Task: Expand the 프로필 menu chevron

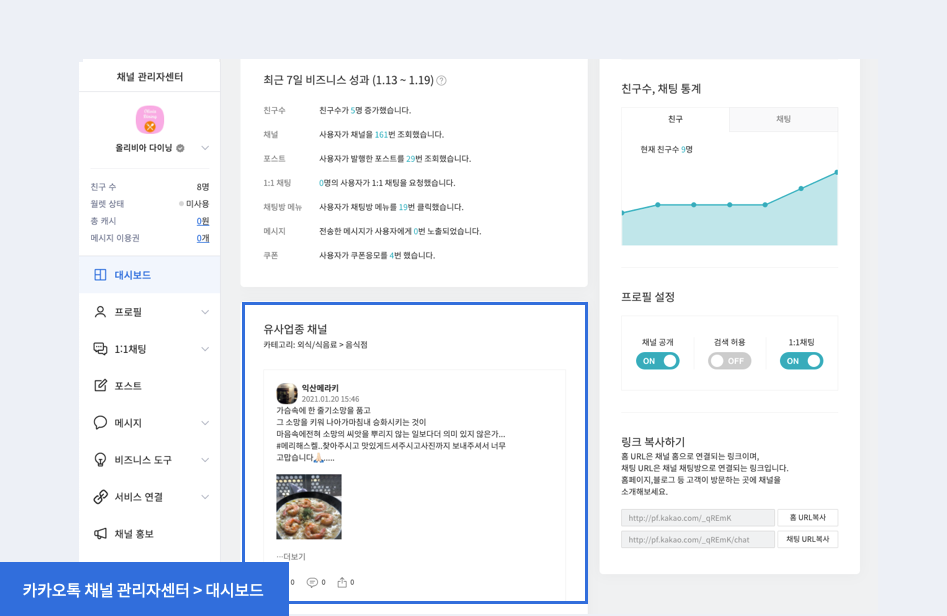Action: click(205, 312)
